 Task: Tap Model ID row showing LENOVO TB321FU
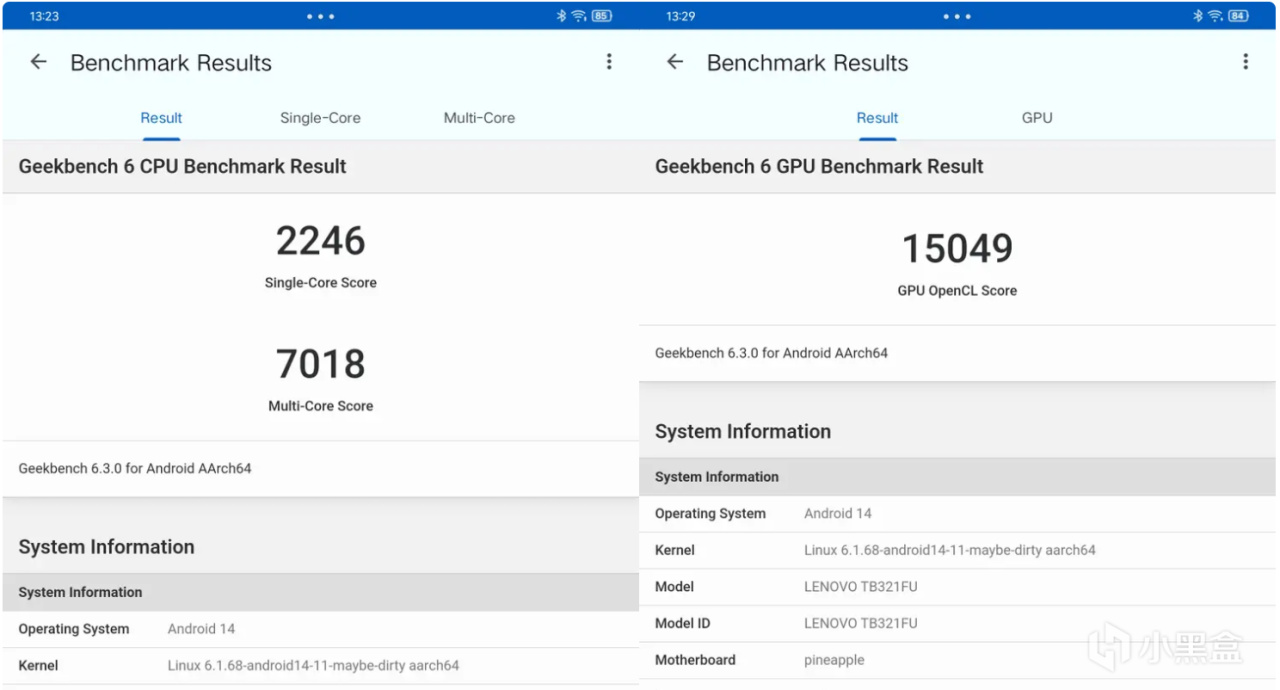click(957, 623)
